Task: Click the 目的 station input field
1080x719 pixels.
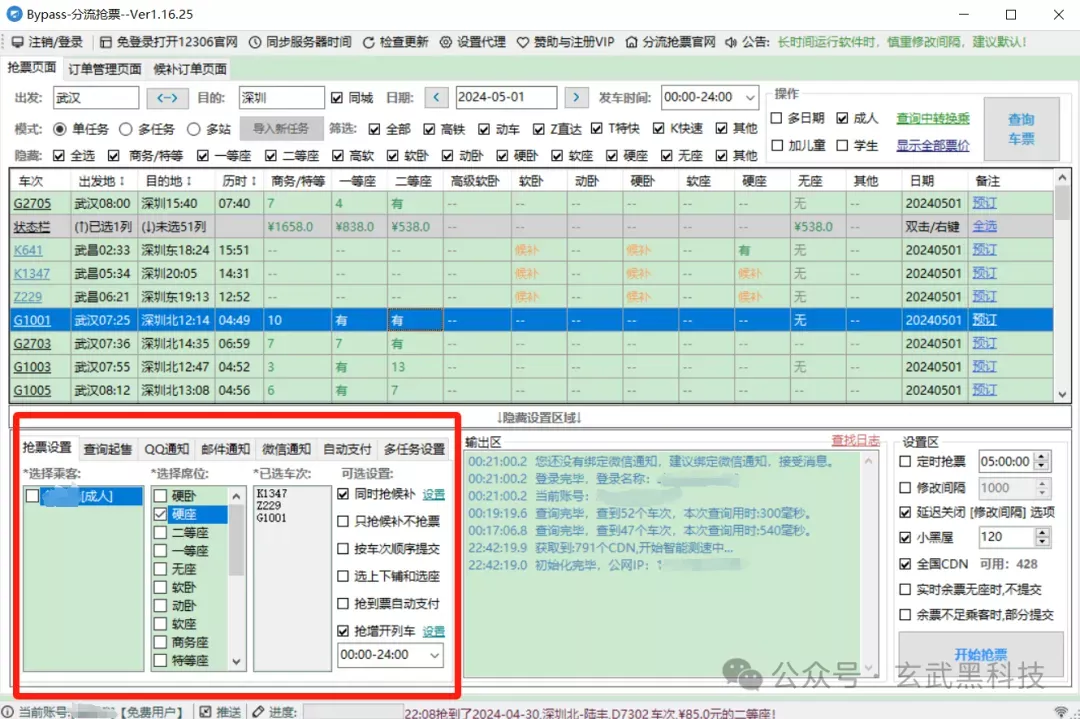Action: (281, 98)
